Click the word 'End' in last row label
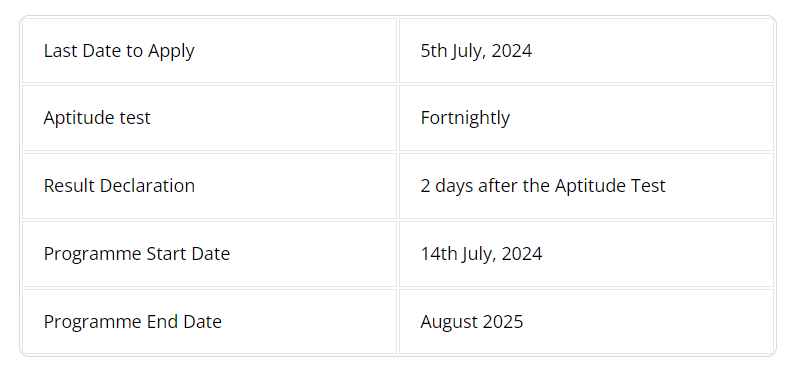806x375 pixels. pos(162,322)
